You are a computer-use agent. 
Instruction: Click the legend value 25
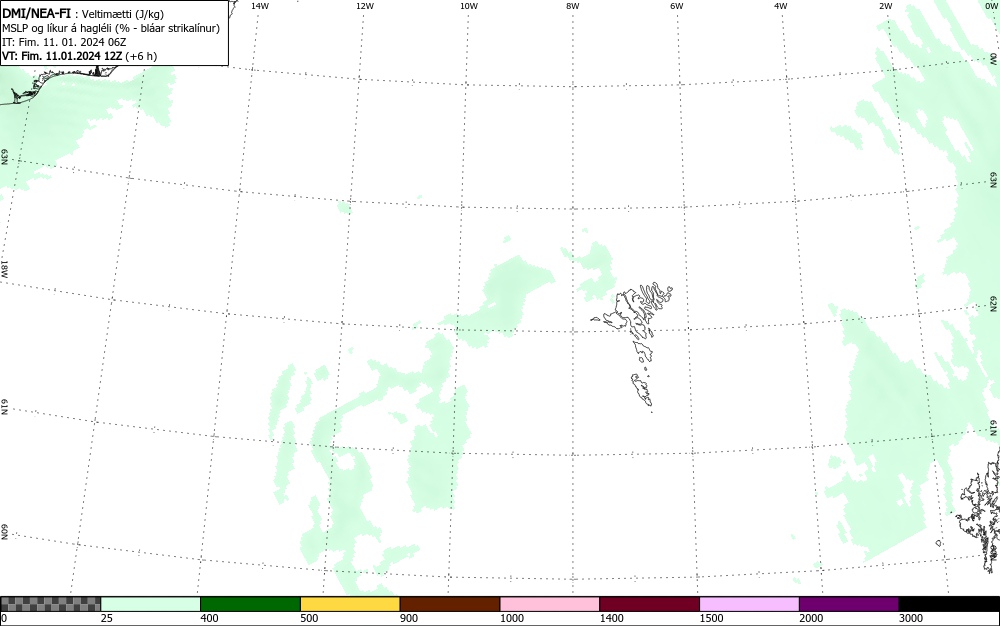click(107, 618)
